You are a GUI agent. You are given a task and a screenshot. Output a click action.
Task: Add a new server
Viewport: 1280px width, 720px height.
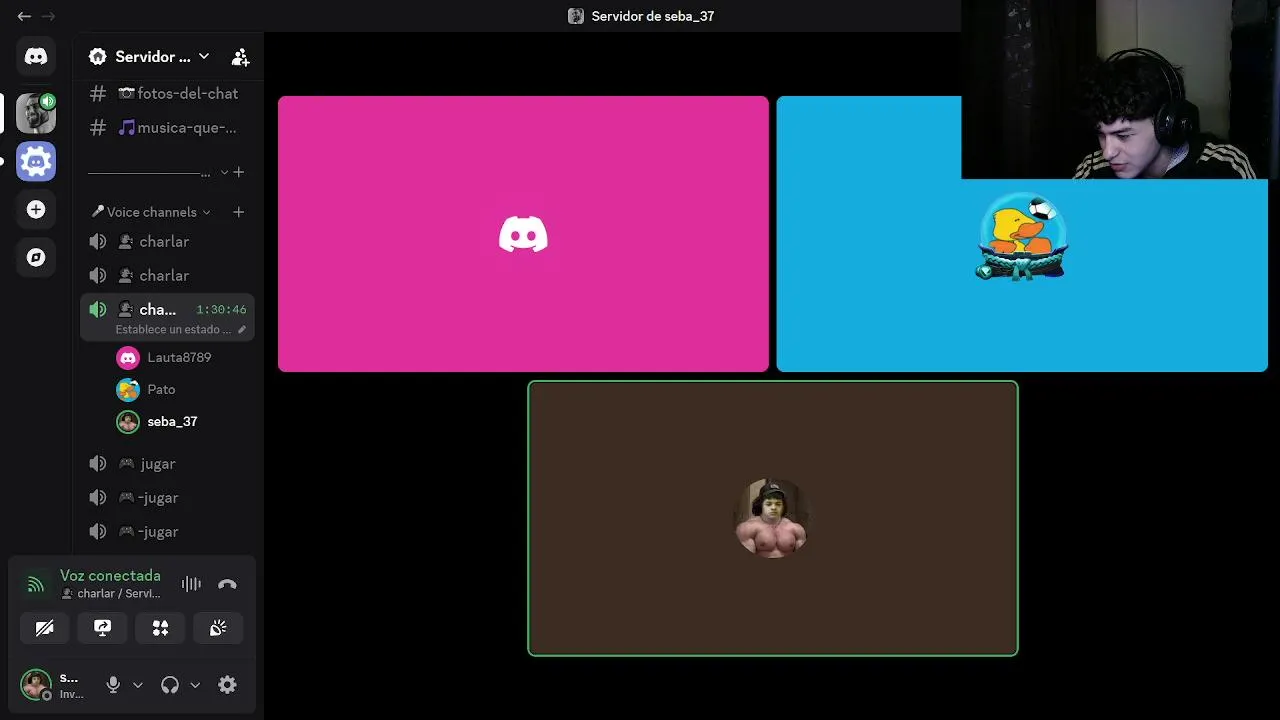(x=36, y=209)
